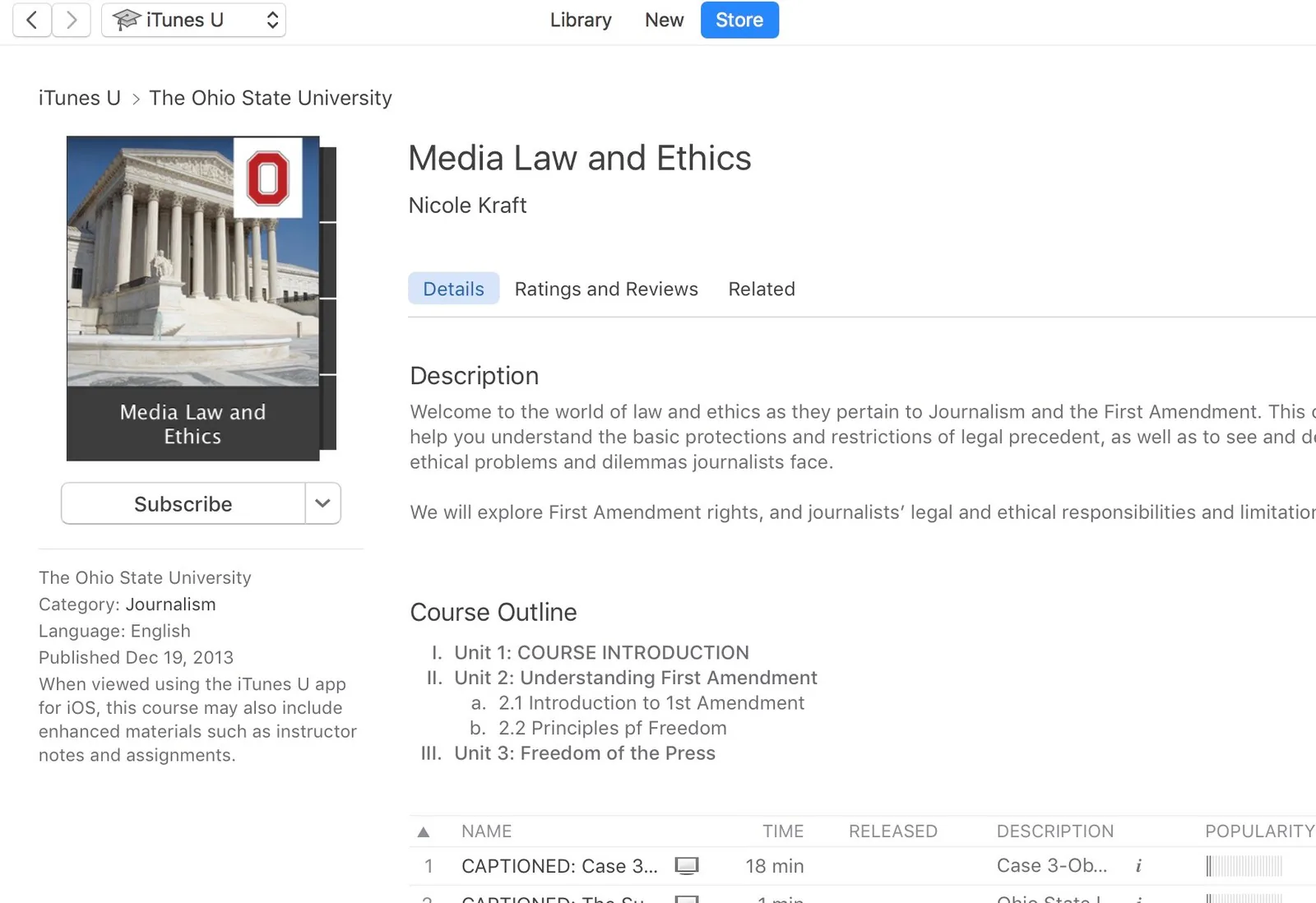1316x903 pixels.
Task: Click the author name Nicole Kraft
Action: point(467,206)
